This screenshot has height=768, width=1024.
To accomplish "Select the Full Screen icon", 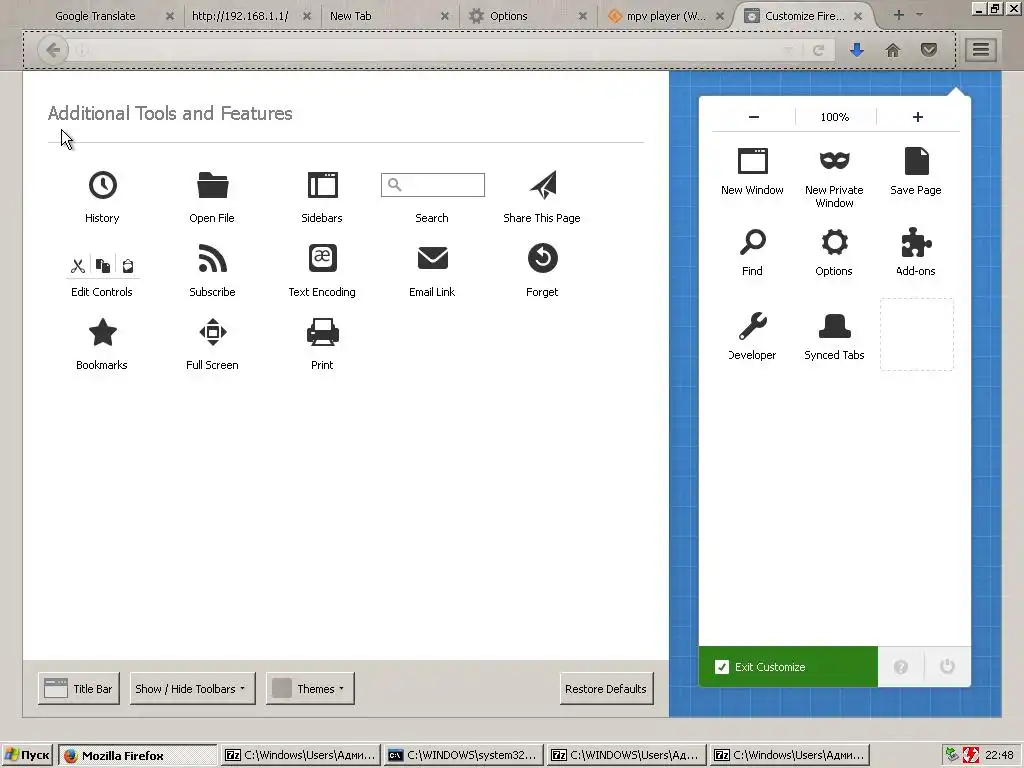I will point(212,332).
